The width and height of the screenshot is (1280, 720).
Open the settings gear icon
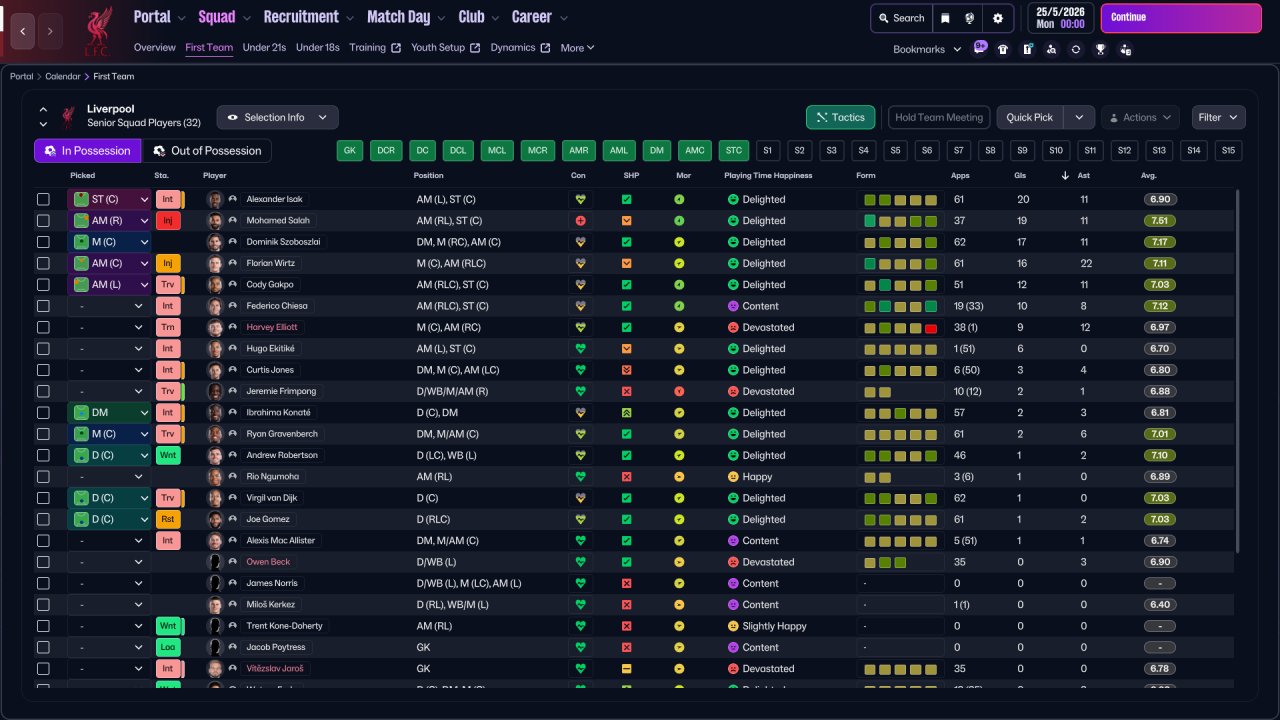pos(998,18)
